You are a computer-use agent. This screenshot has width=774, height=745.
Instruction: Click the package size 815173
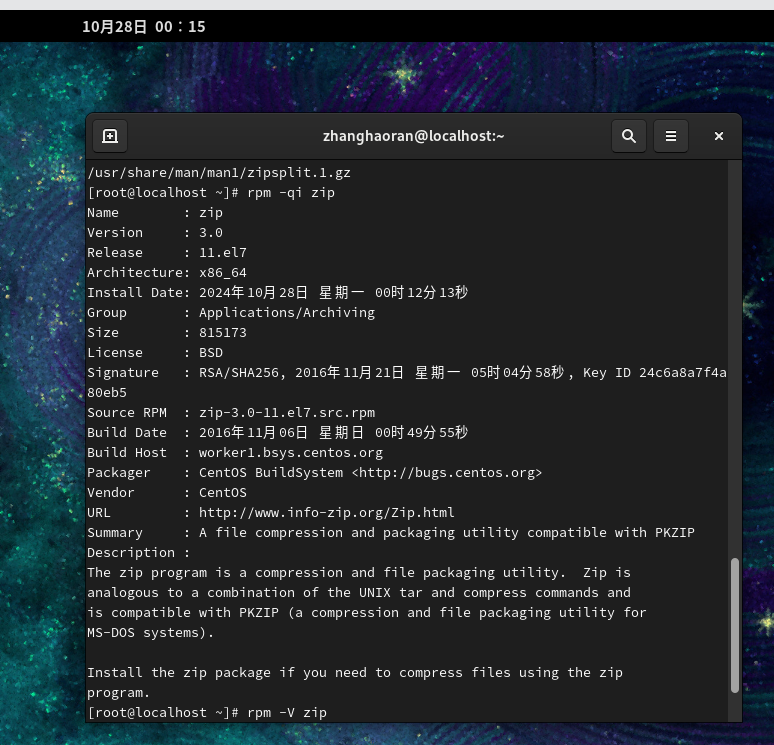223,332
